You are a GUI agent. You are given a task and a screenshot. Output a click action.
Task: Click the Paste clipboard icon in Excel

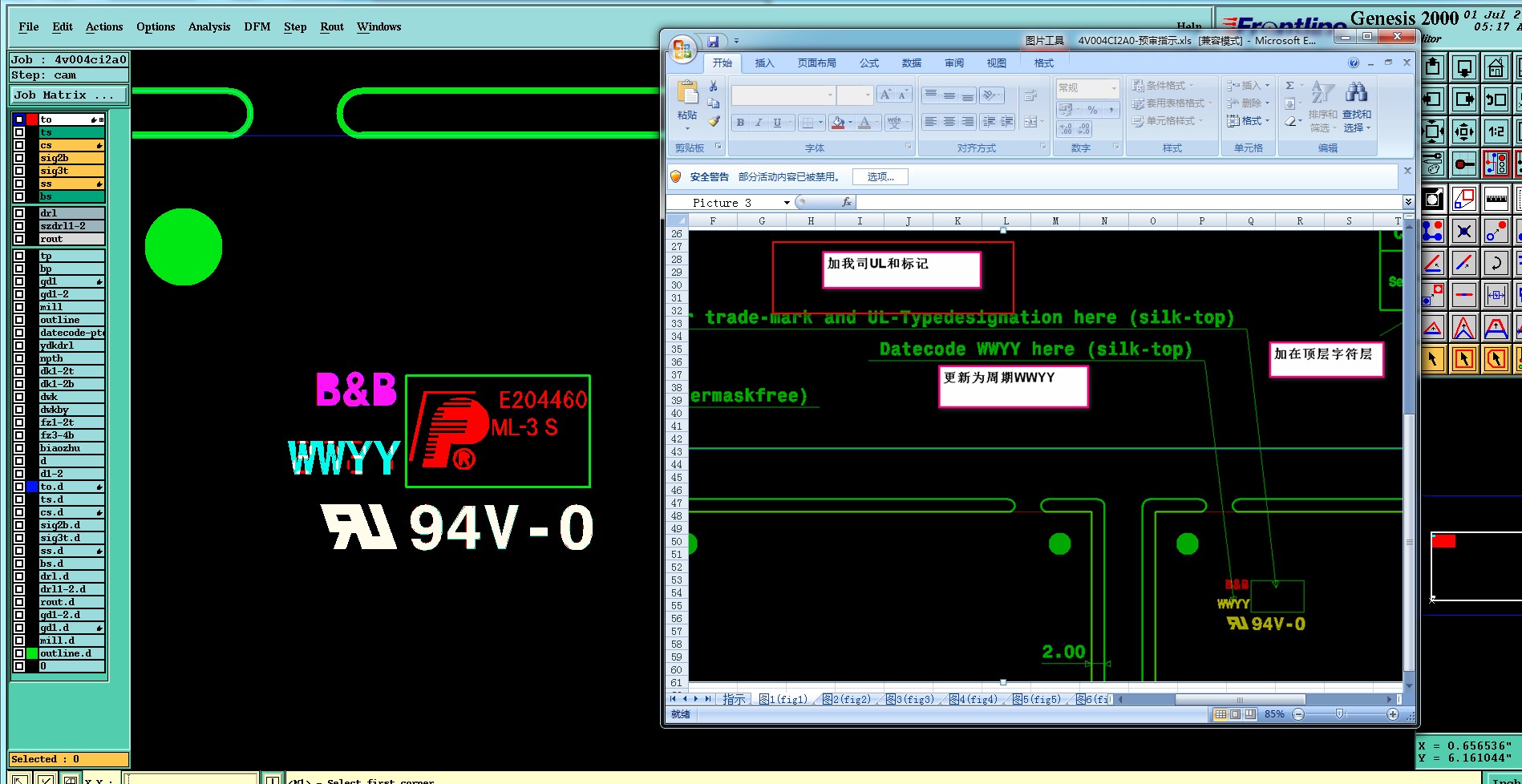(x=687, y=93)
